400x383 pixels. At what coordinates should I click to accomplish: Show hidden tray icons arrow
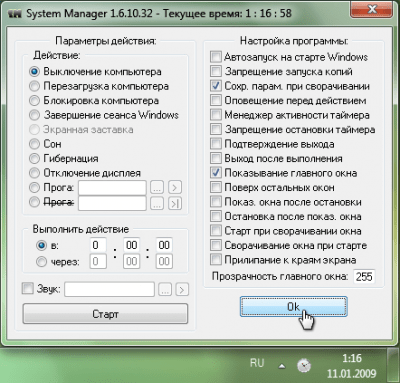(x=282, y=366)
